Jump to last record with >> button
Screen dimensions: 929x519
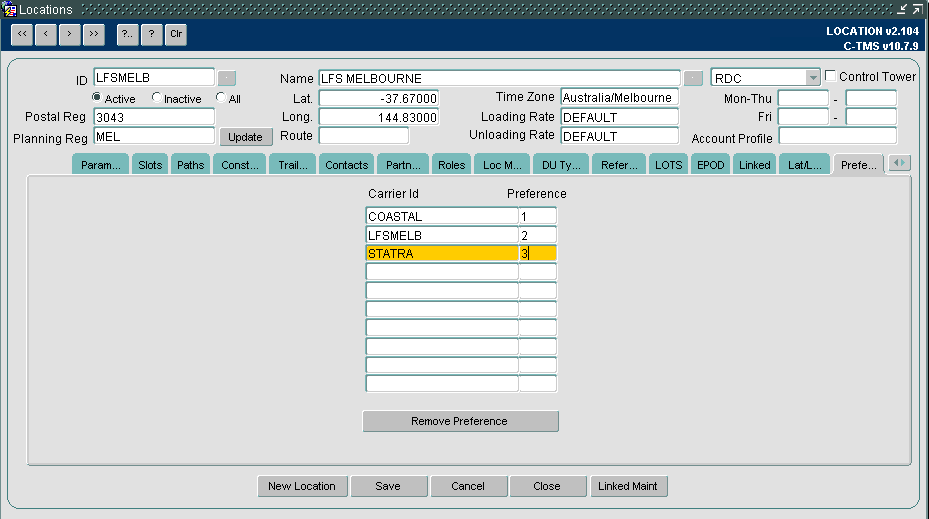click(94, 34)
